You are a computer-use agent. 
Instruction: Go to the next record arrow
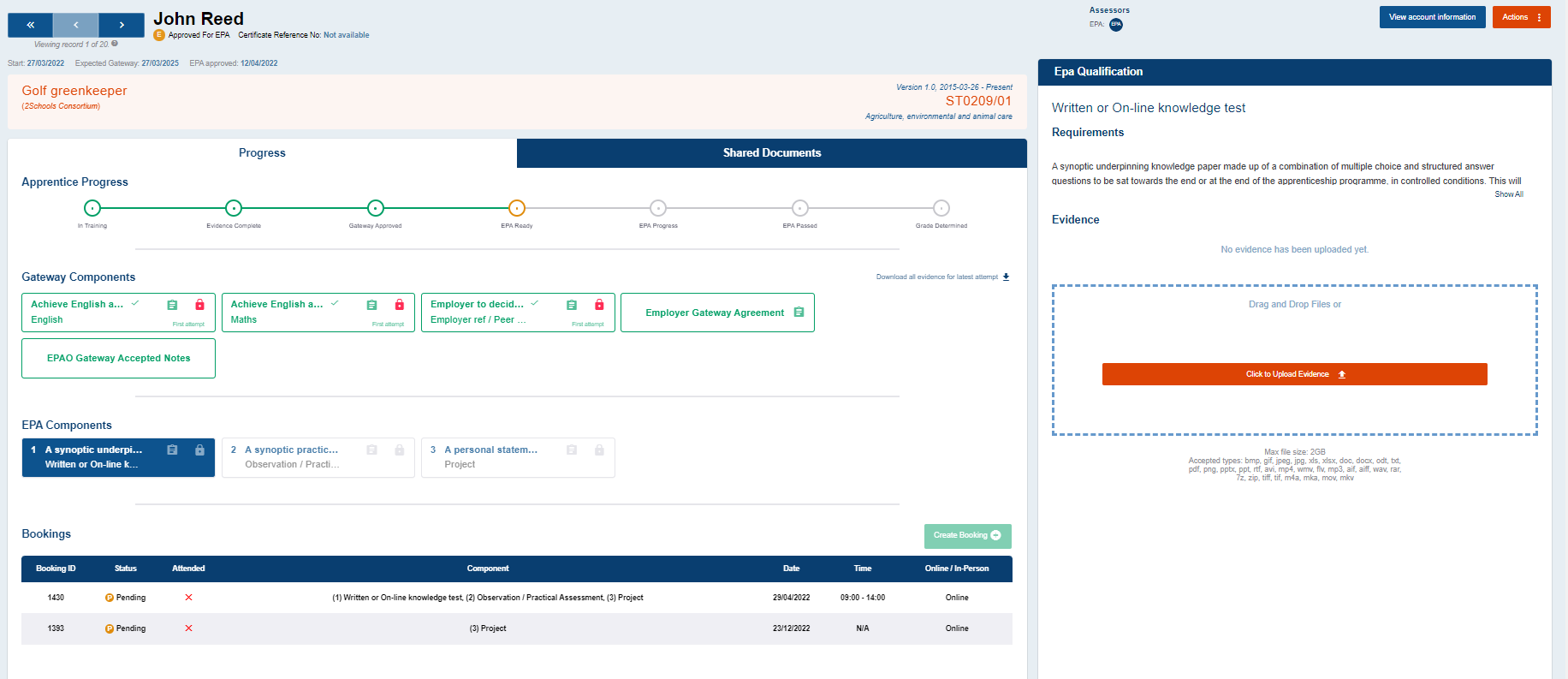[122, 25]
